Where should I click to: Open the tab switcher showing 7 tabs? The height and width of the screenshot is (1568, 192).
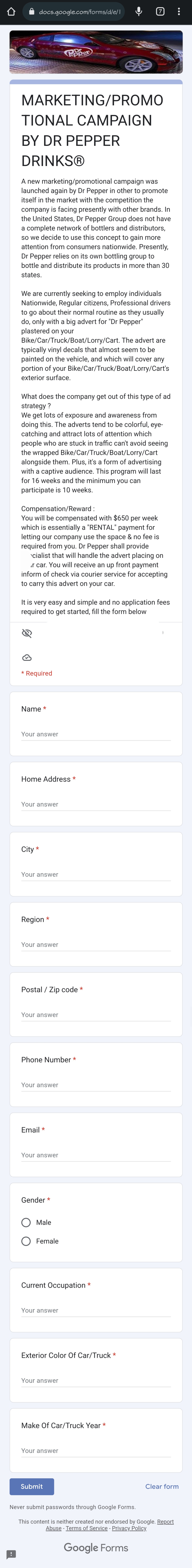pos(160,12)
